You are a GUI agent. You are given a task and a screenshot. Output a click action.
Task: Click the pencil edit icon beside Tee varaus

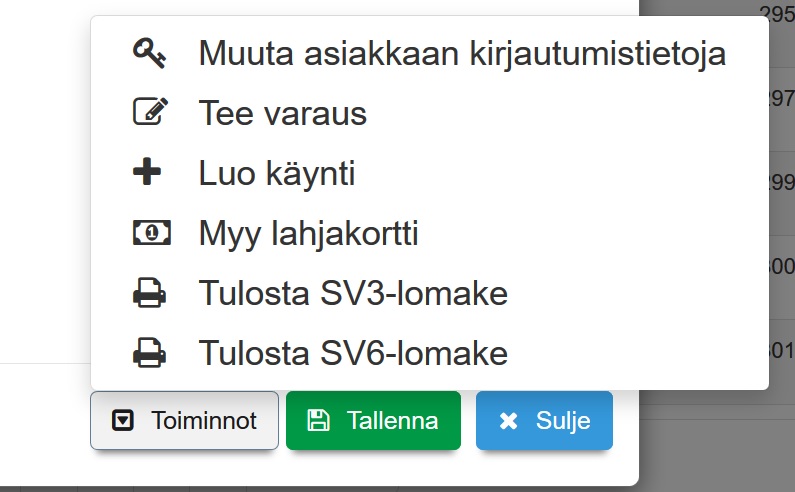coord(150,112)
